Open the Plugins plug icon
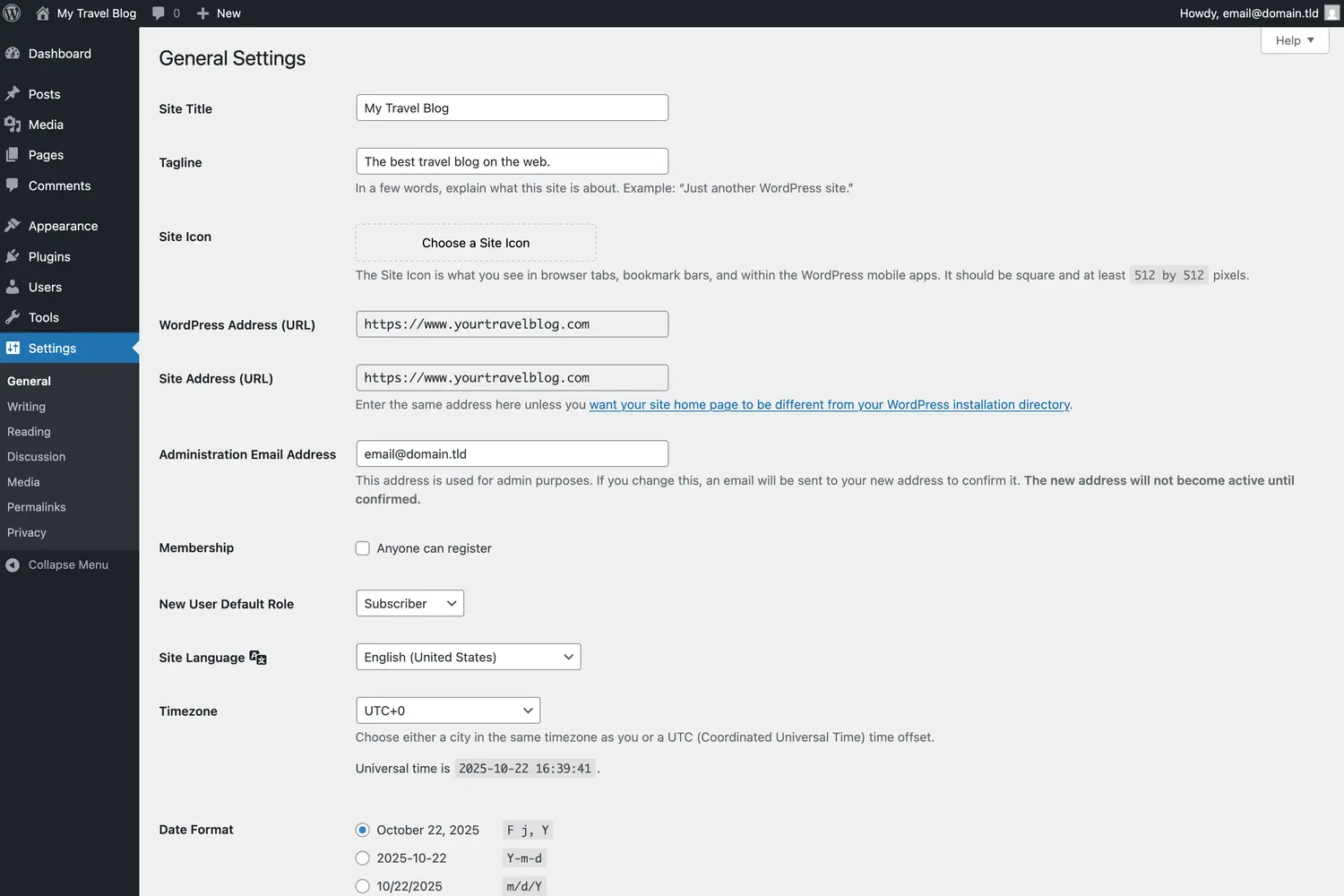 point(13,256)
